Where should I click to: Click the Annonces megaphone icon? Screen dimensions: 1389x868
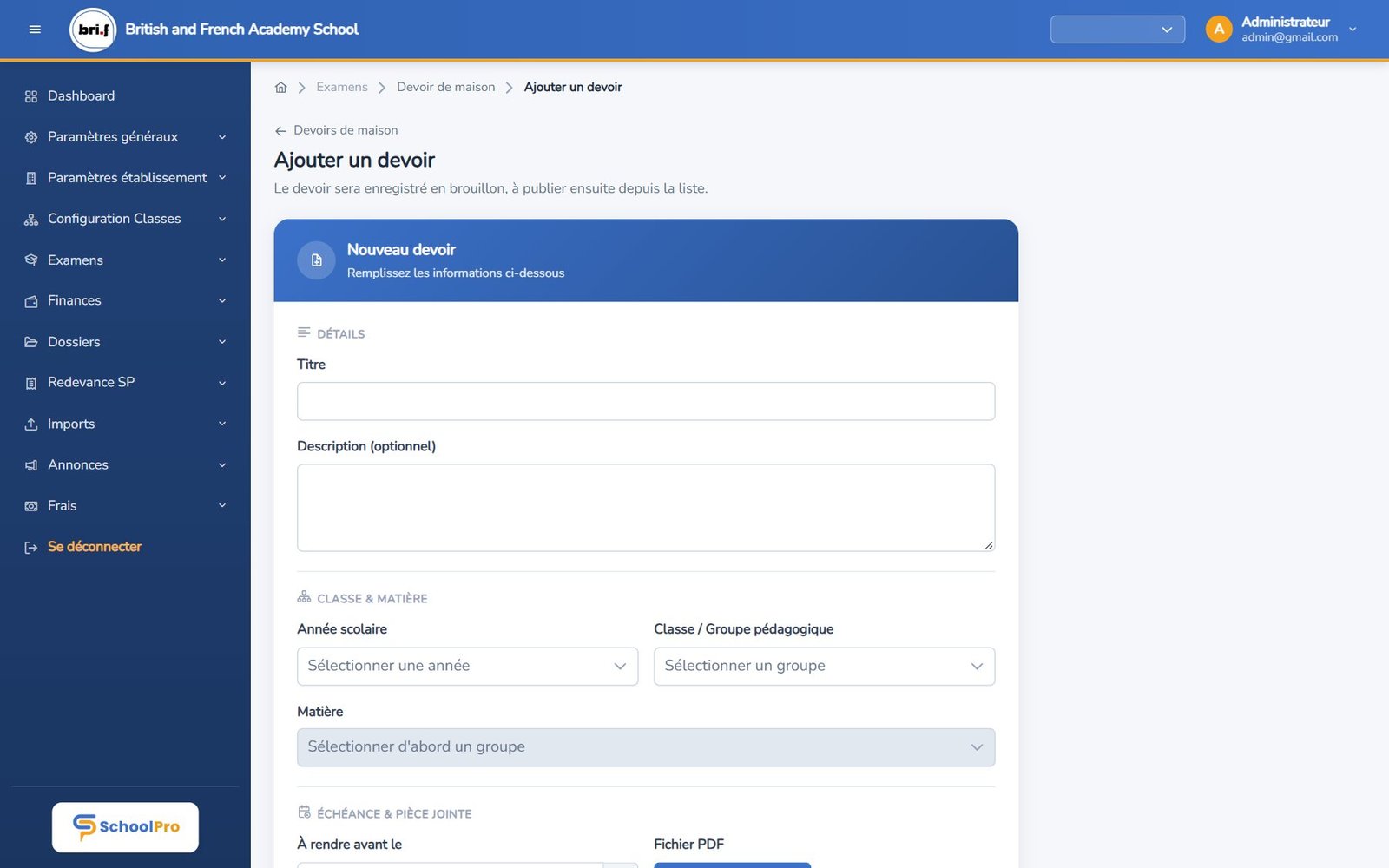tap(31, 465)
